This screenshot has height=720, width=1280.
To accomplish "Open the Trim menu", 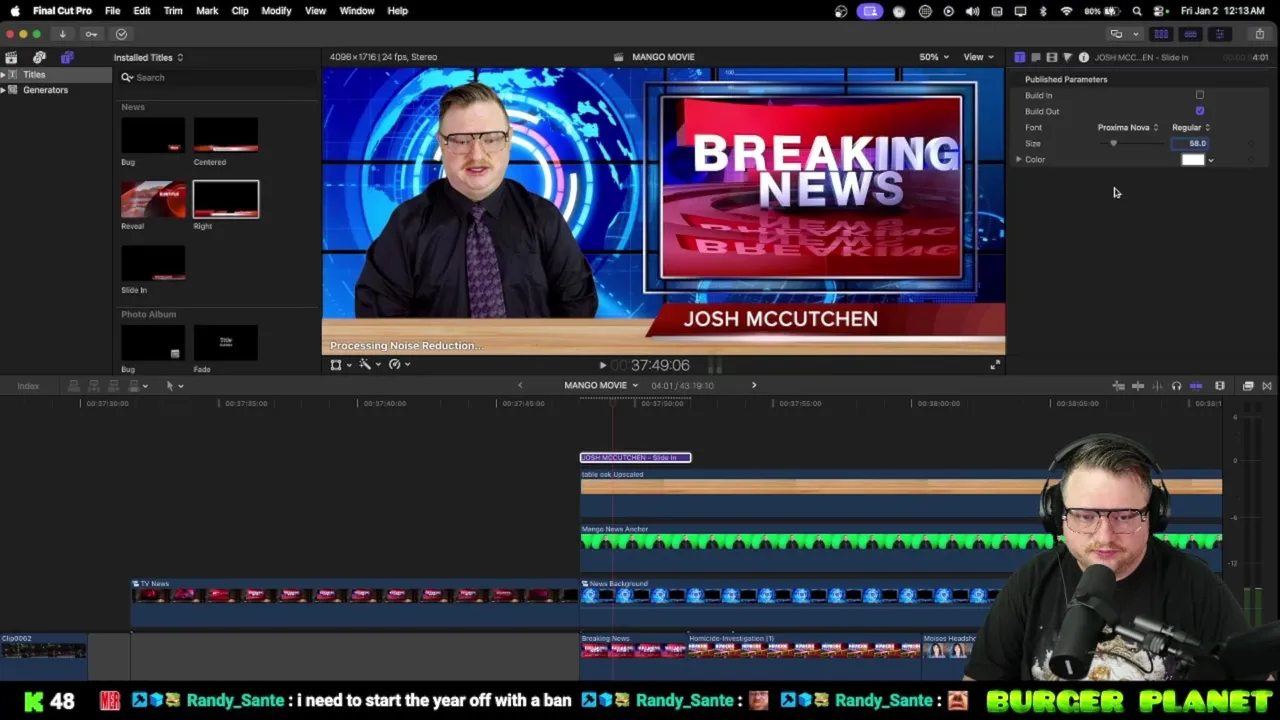I will pyautogui.click(x=173, y=11).
